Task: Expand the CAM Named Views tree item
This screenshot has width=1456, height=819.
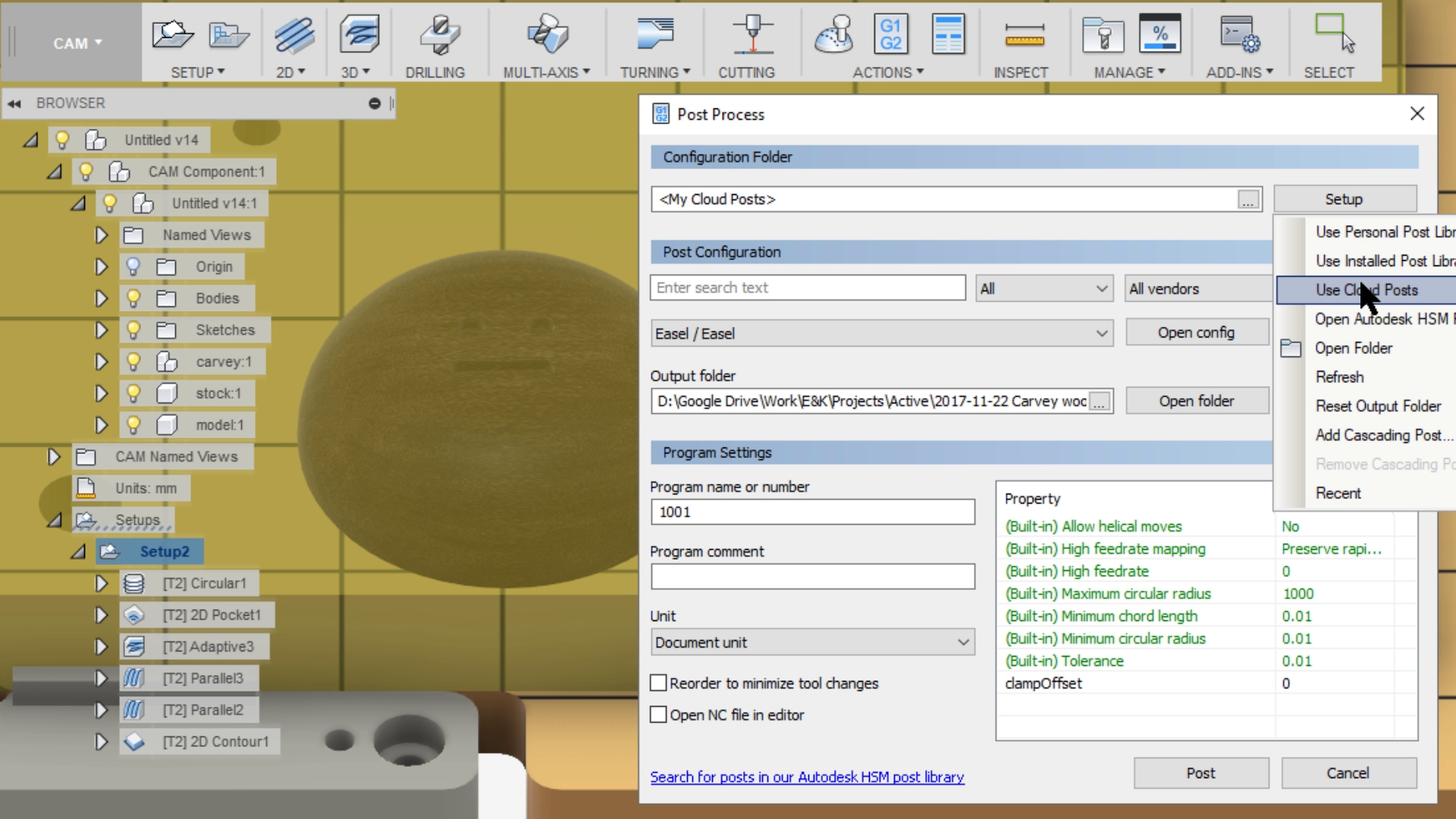Action: coord(53,456)
